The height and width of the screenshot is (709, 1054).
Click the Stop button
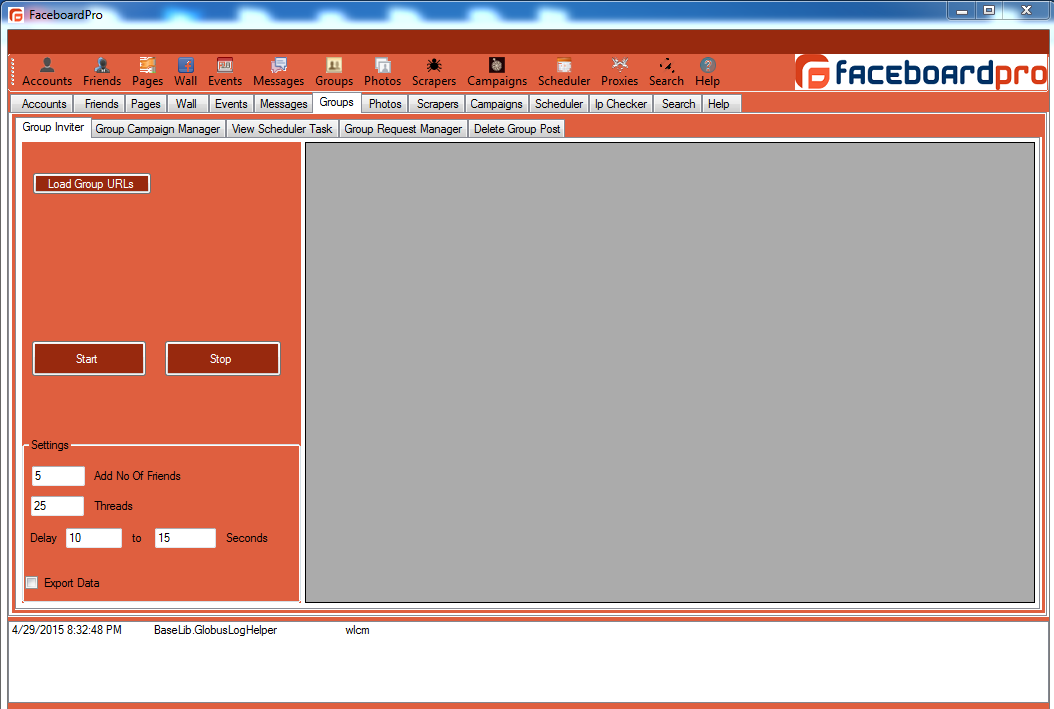222,359
